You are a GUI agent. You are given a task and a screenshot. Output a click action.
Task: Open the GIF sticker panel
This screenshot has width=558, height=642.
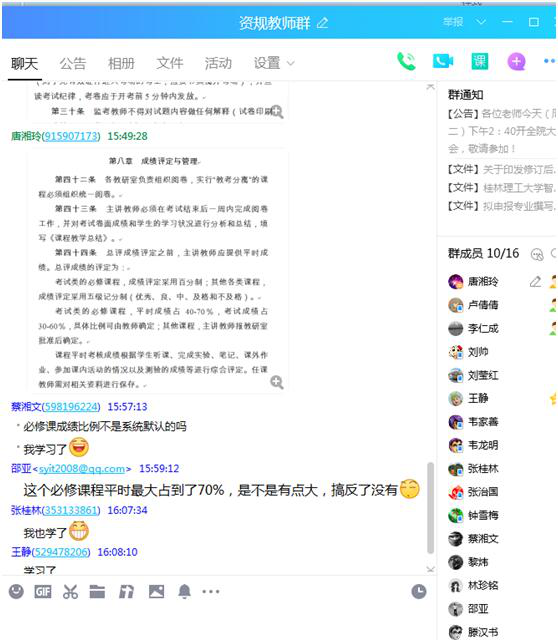[x=43, y=592]
